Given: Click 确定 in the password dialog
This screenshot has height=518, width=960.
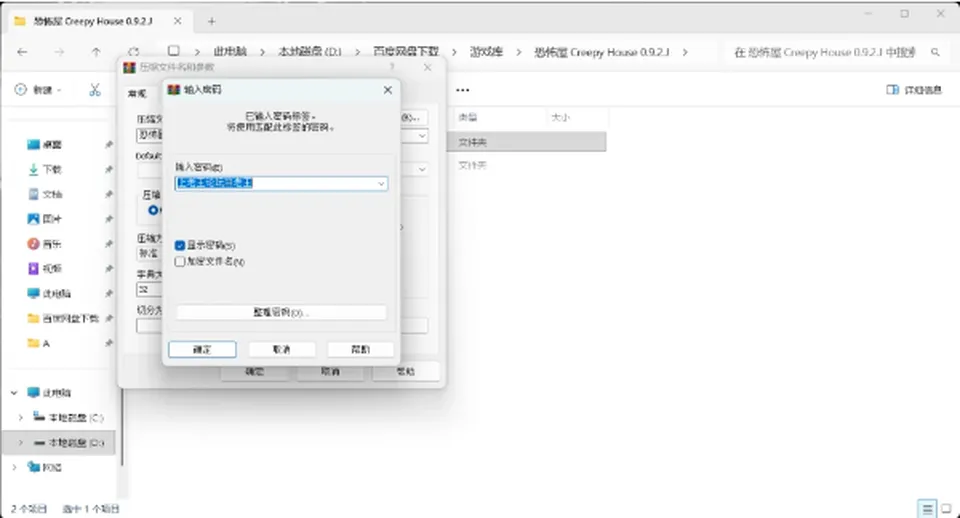Looking at the screenshot, I should [x=202, y=350].
